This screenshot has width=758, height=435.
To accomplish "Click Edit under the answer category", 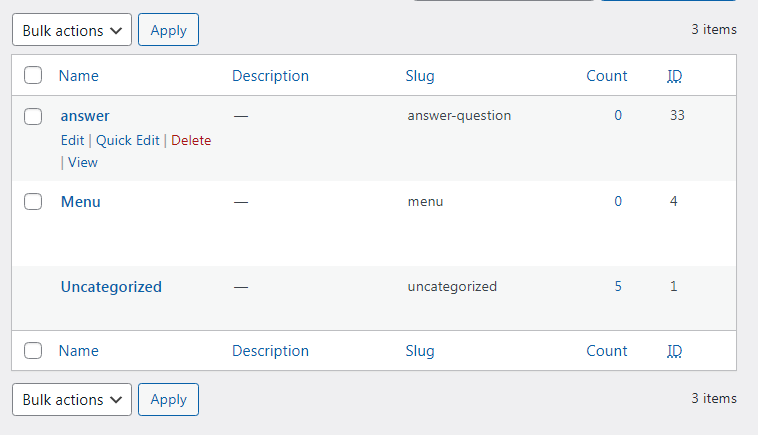I will pyautogui.click(x=73, y=140).
